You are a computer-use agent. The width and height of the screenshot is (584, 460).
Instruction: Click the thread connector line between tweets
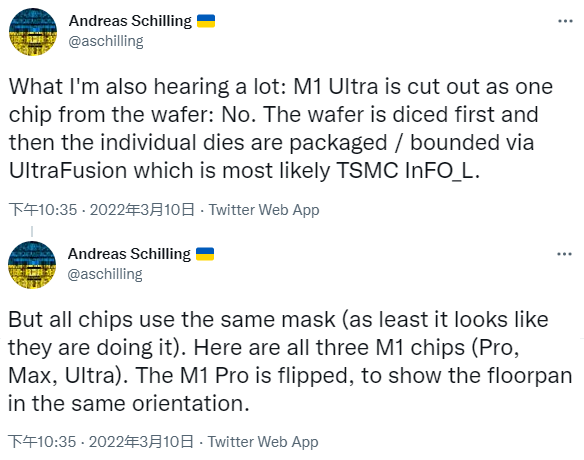pyautogui.click(x=32, y=231)
